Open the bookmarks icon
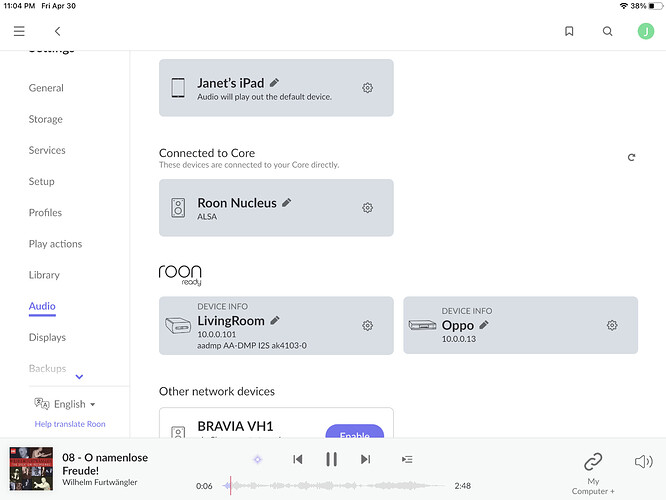The image size is (666, 500). tap(569, 31)
